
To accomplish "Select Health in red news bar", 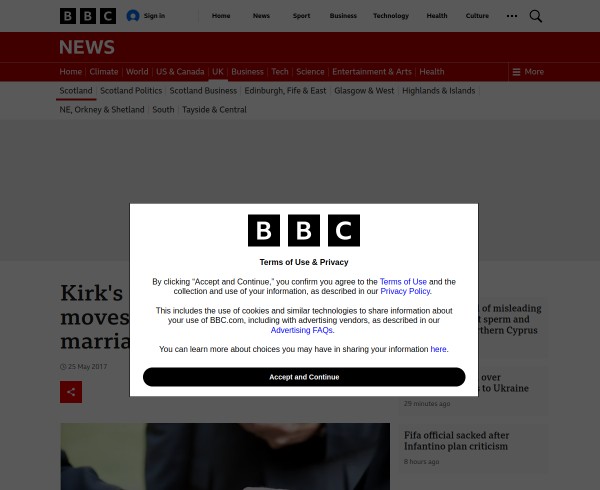I will [x=432, y=72].
